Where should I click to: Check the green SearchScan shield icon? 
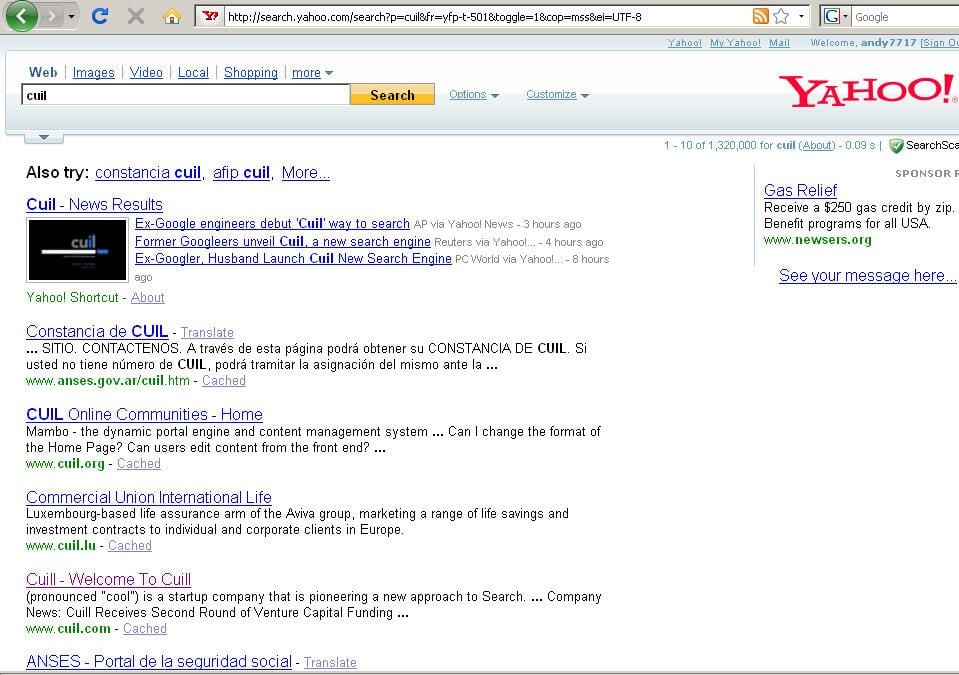click(896, 146)
